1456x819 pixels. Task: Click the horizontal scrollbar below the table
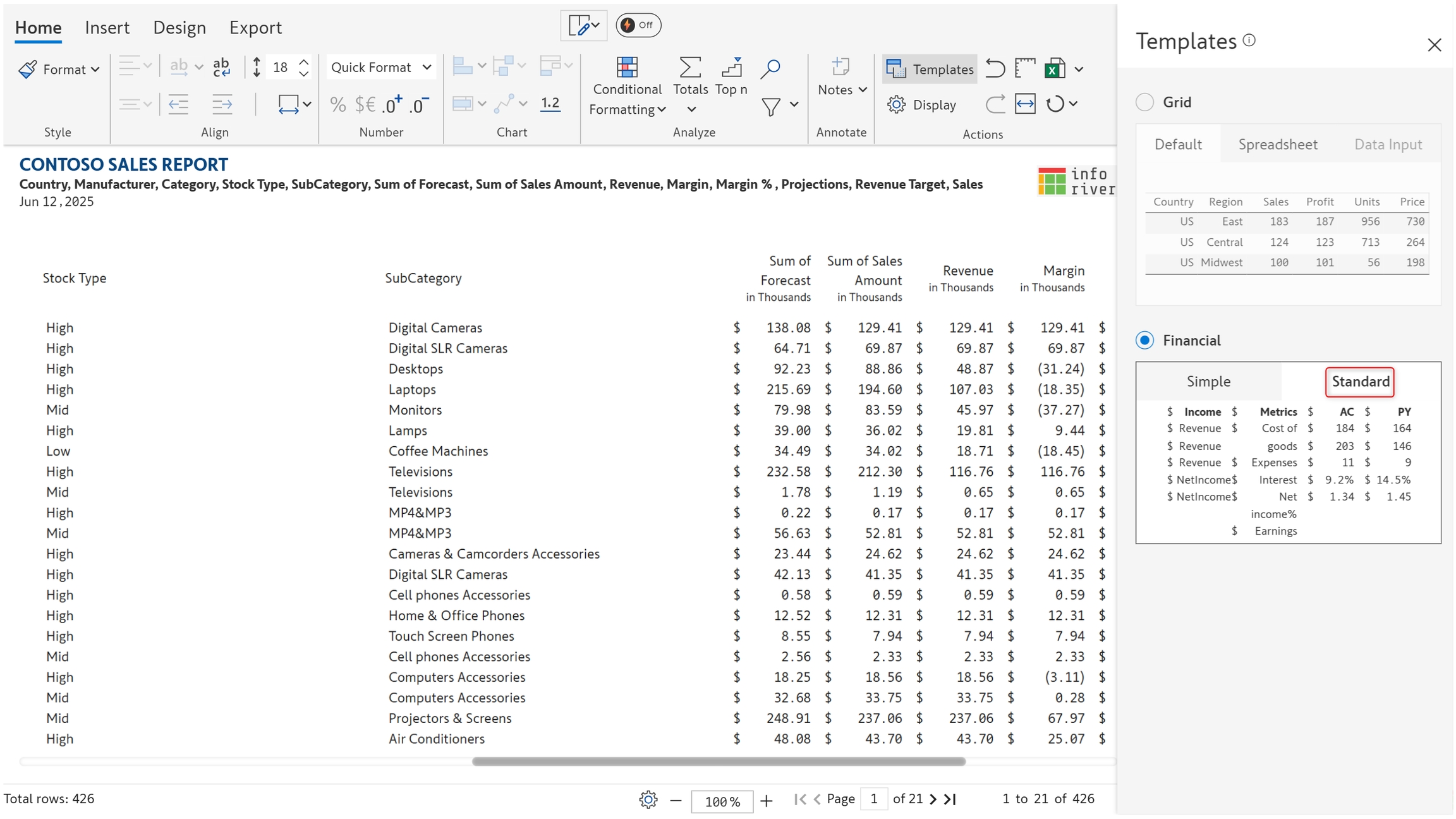tap(719, 762)
